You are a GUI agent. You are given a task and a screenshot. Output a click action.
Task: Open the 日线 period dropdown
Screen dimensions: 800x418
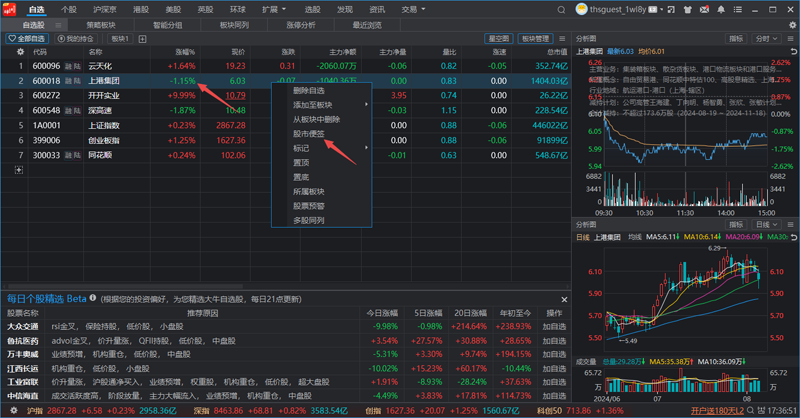(766, 225)
